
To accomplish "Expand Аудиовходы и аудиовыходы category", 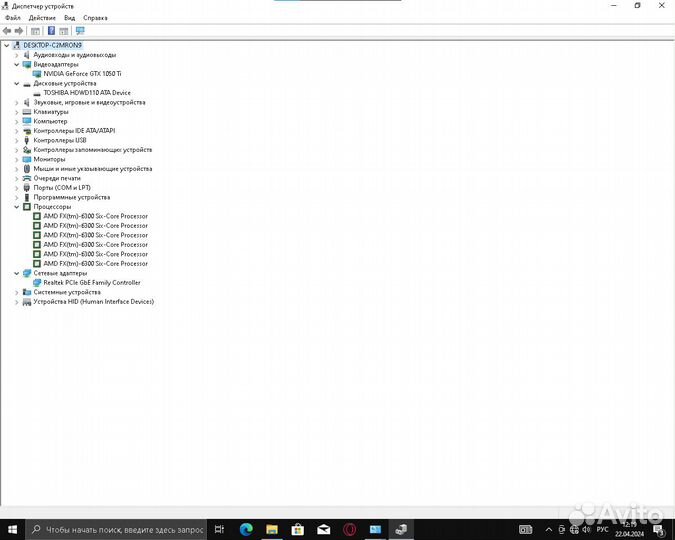I will point(16,55).
